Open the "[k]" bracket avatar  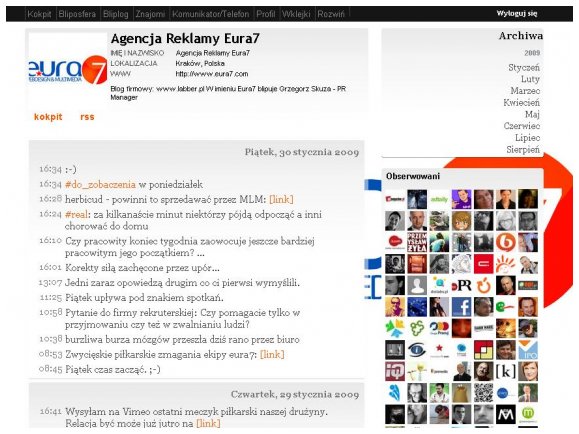[x=506, y=372]
